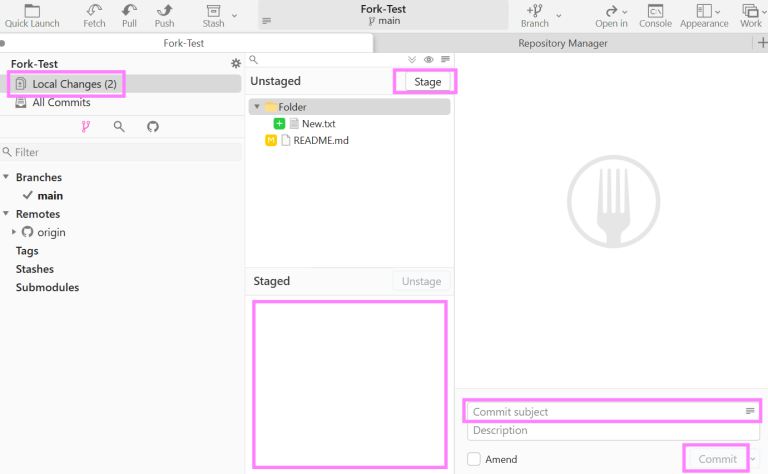Click the repository list icon in title bar
The height and width of the screenshot is (474, 768).
coord(266,21)
